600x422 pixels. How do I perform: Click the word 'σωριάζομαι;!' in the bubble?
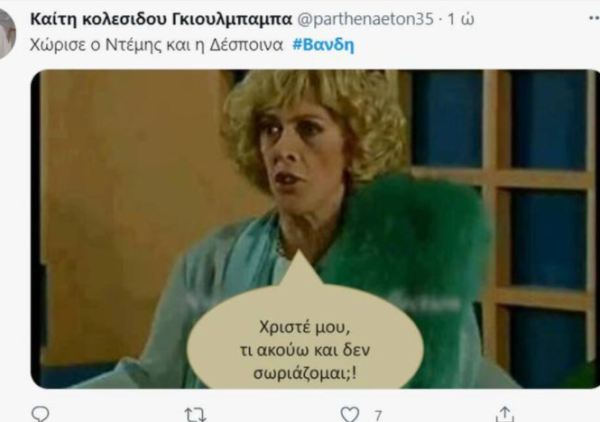pos(305,373)
